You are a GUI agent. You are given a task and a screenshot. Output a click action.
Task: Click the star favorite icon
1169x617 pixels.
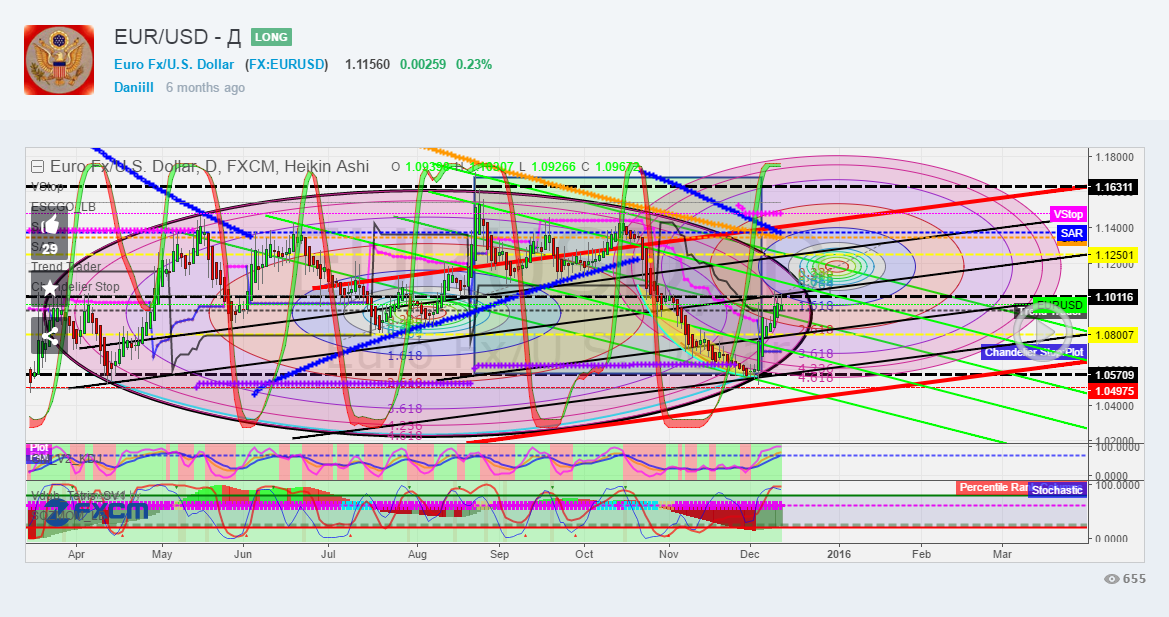(x=49, y=288)
